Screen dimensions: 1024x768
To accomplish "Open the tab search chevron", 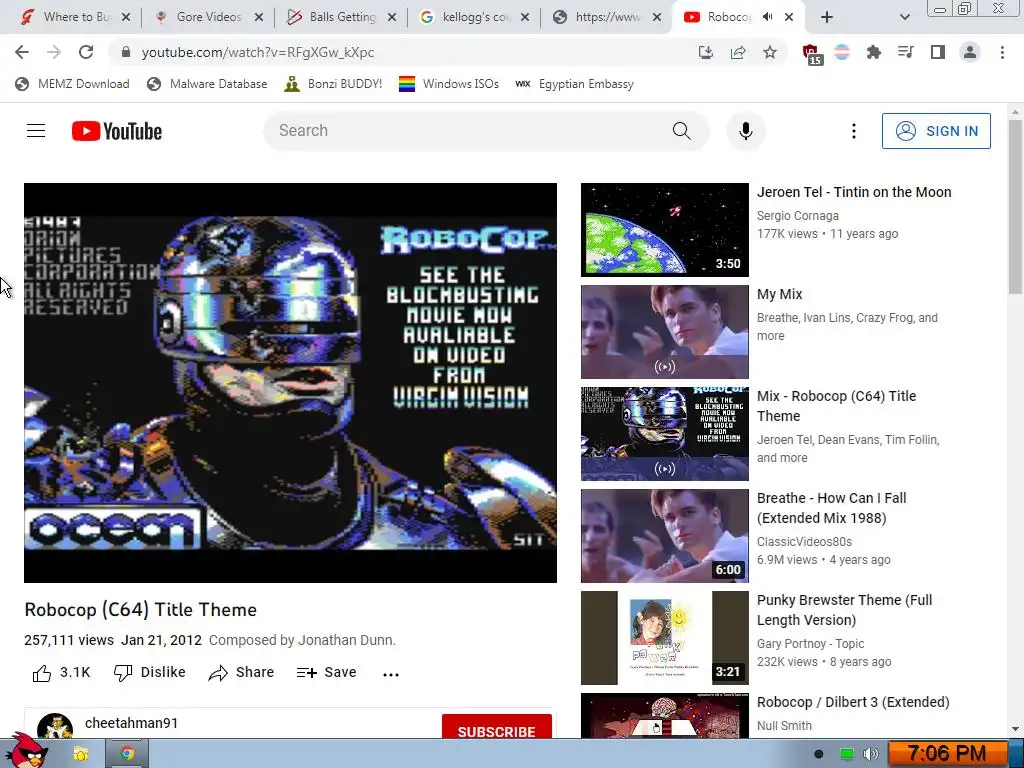I will [x=904, y=17].
